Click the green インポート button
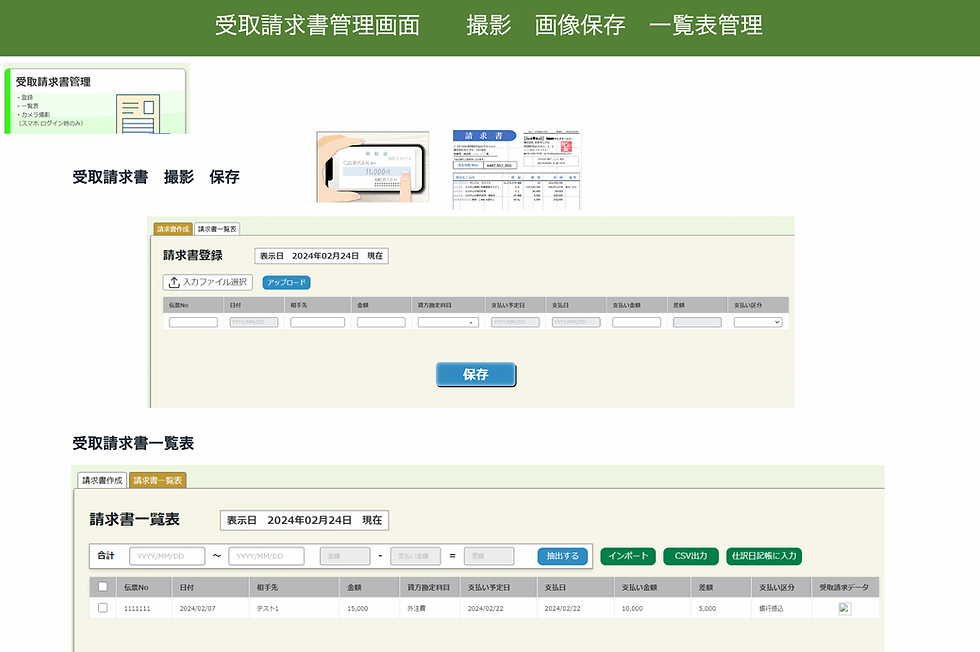This screenshot has height=652, width=980. [x=628, y=556]
